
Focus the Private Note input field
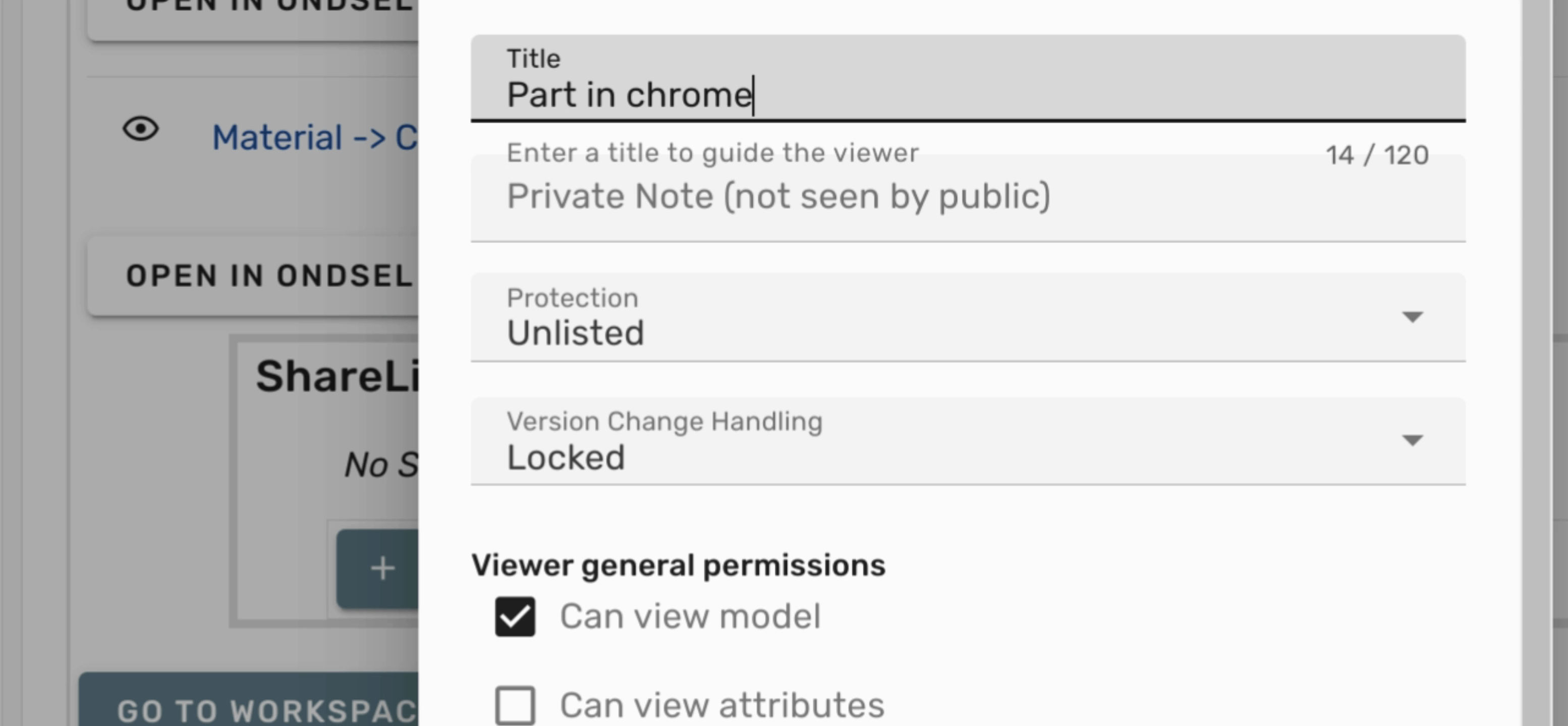pos(913,197)
